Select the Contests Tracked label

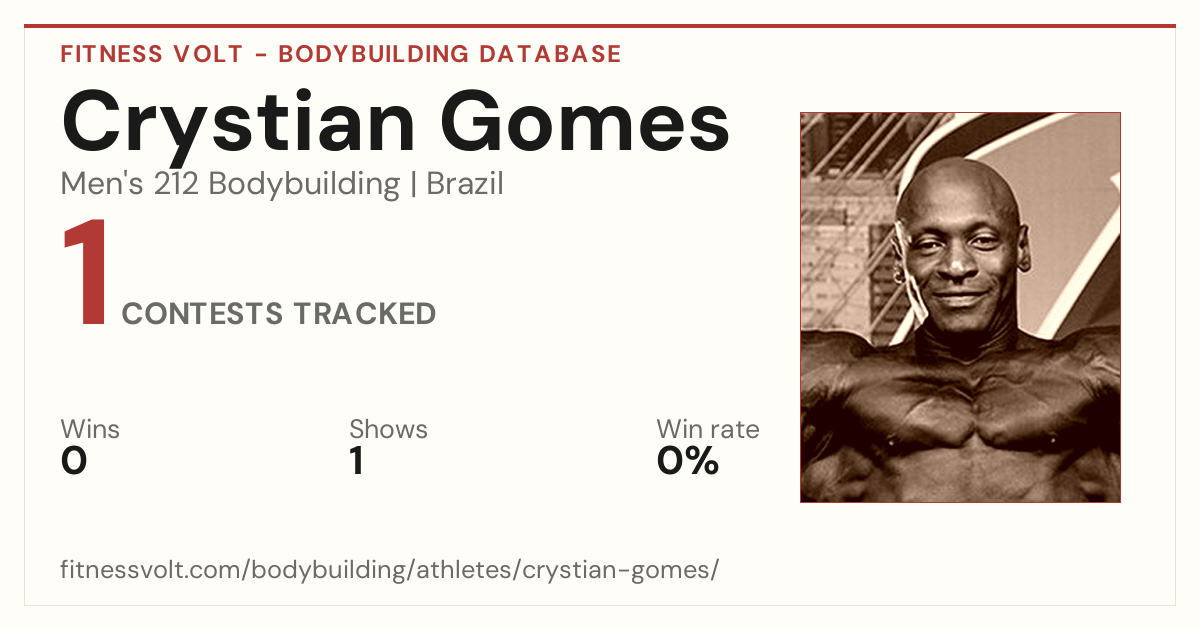[x=279, y=314]
